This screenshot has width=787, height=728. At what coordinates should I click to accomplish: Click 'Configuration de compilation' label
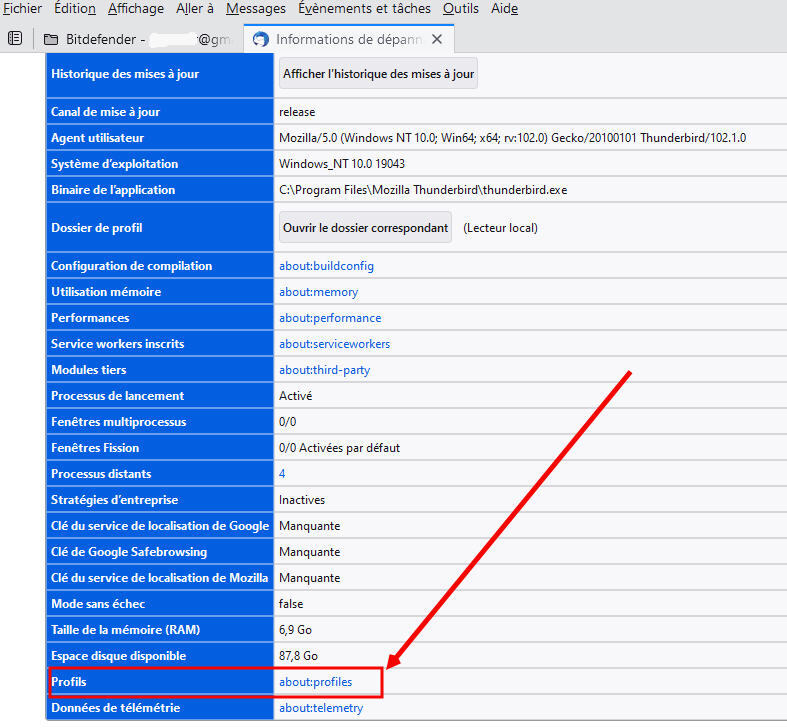pos(132,266)
